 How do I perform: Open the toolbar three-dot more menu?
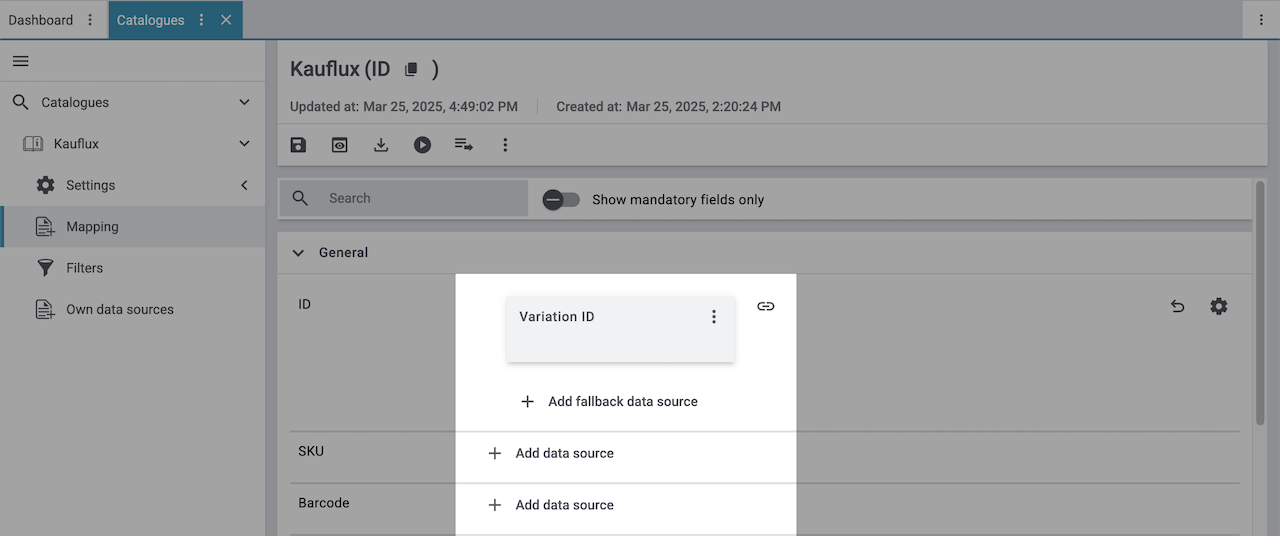point(505,145)
